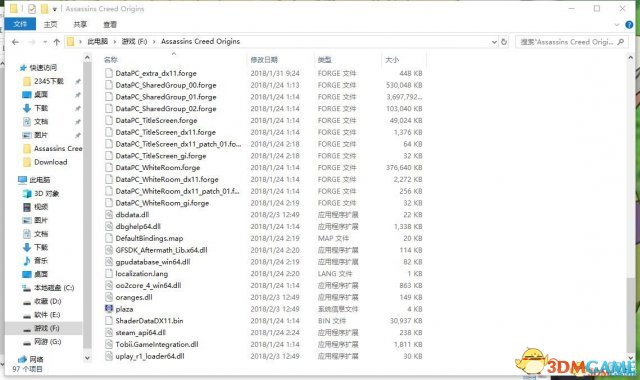Screen dimensions: 640x380
Task: Click the Up directory arrow
Action: click(x=57, y=42)
